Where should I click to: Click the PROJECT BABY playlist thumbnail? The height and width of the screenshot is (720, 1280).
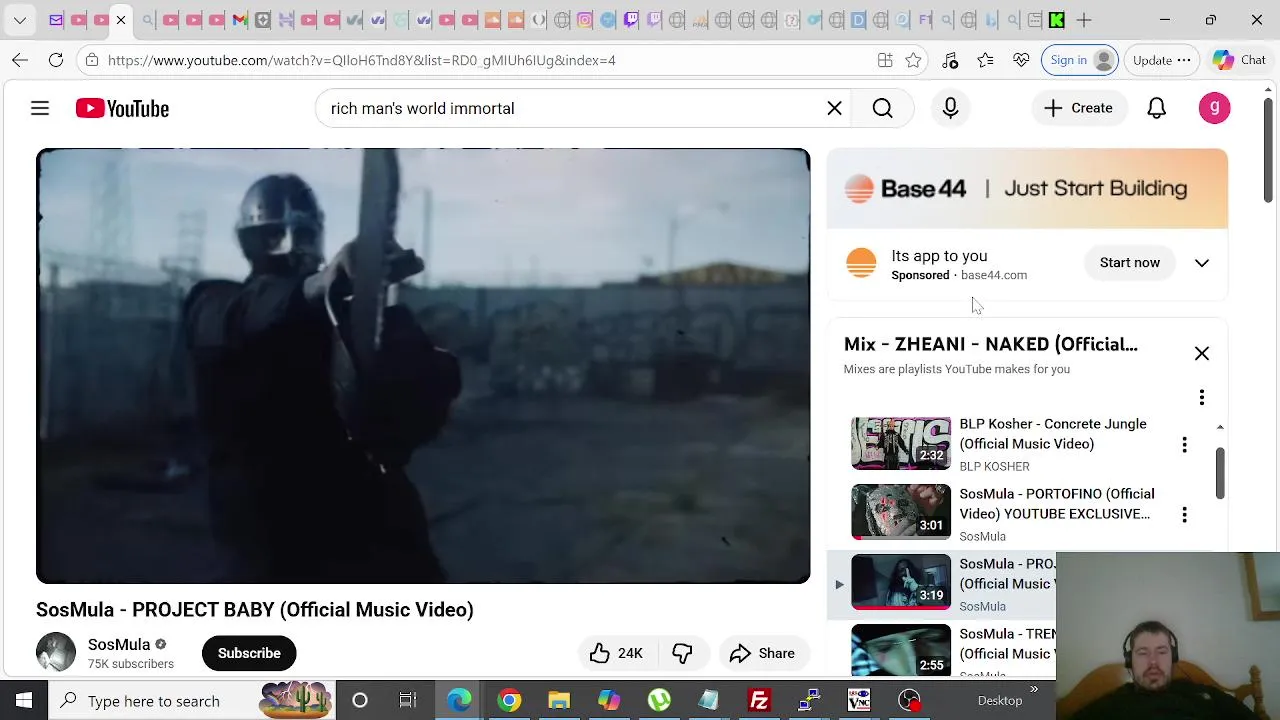[x=901, y=581]
